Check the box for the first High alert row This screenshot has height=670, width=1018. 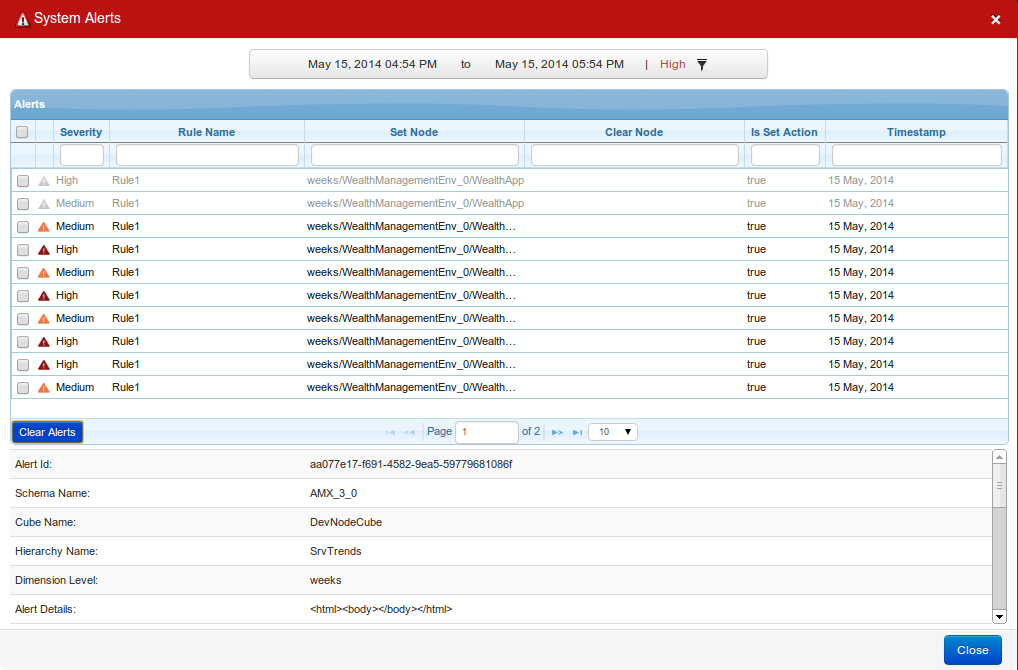[22, 181]
